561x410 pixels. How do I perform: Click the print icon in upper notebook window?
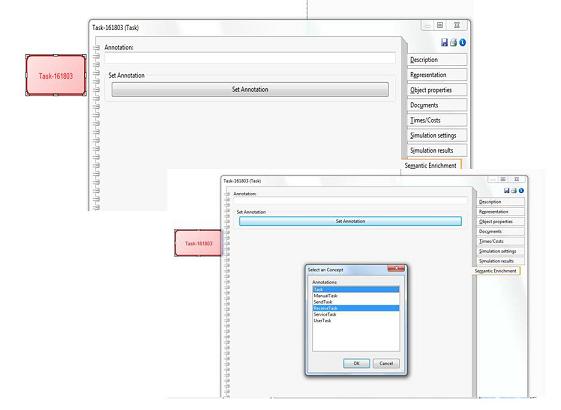(x=453, y=43)
